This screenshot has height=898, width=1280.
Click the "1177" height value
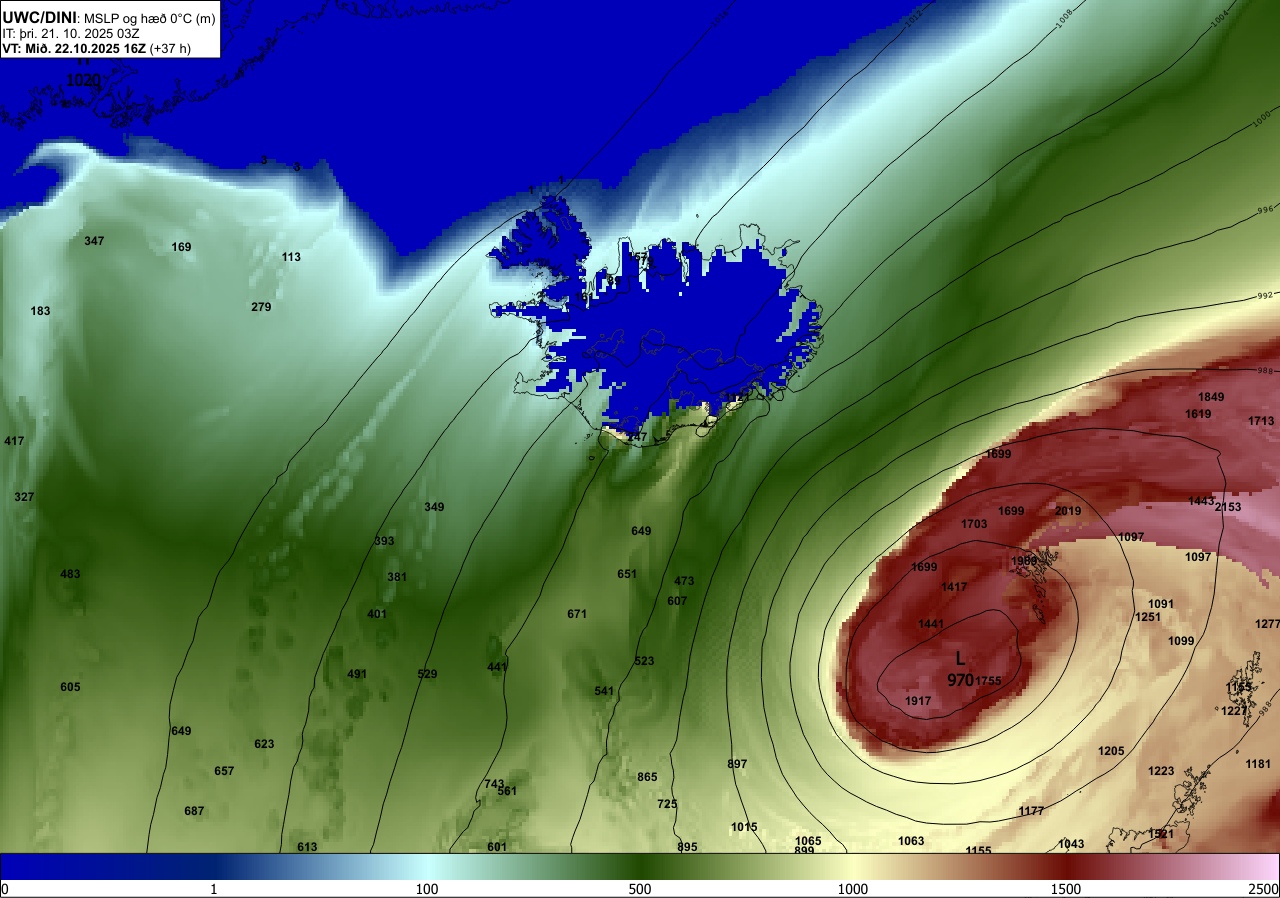(1031, 811)
